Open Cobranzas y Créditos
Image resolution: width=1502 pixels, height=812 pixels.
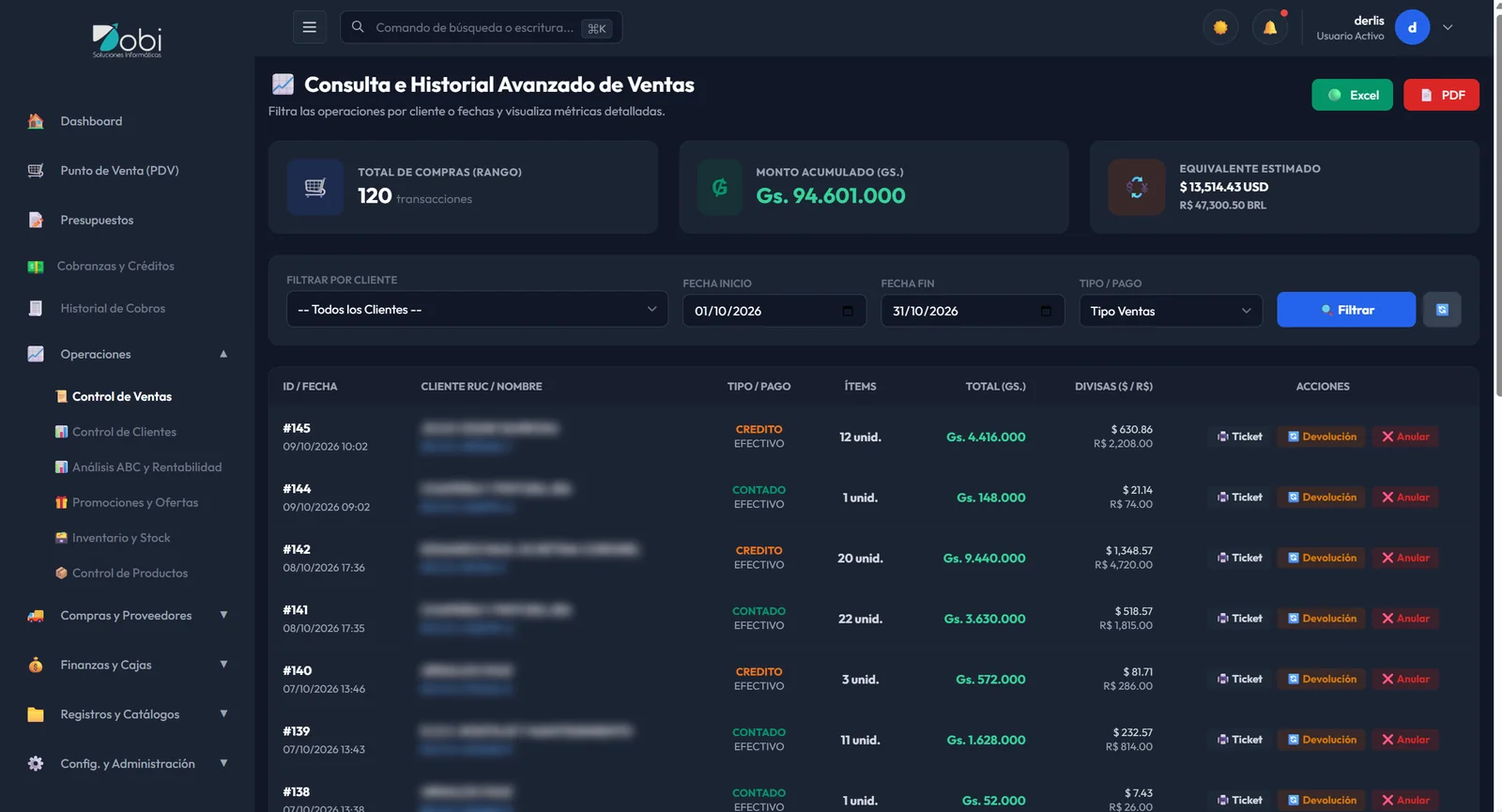pyautogui.click(x=115, y=267)
